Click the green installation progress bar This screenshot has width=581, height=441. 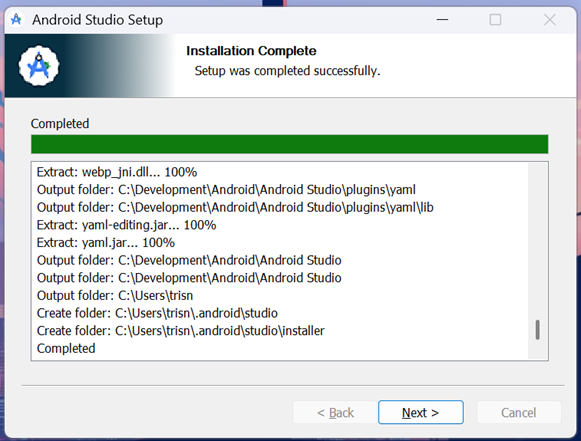click(x=289, y=144)
